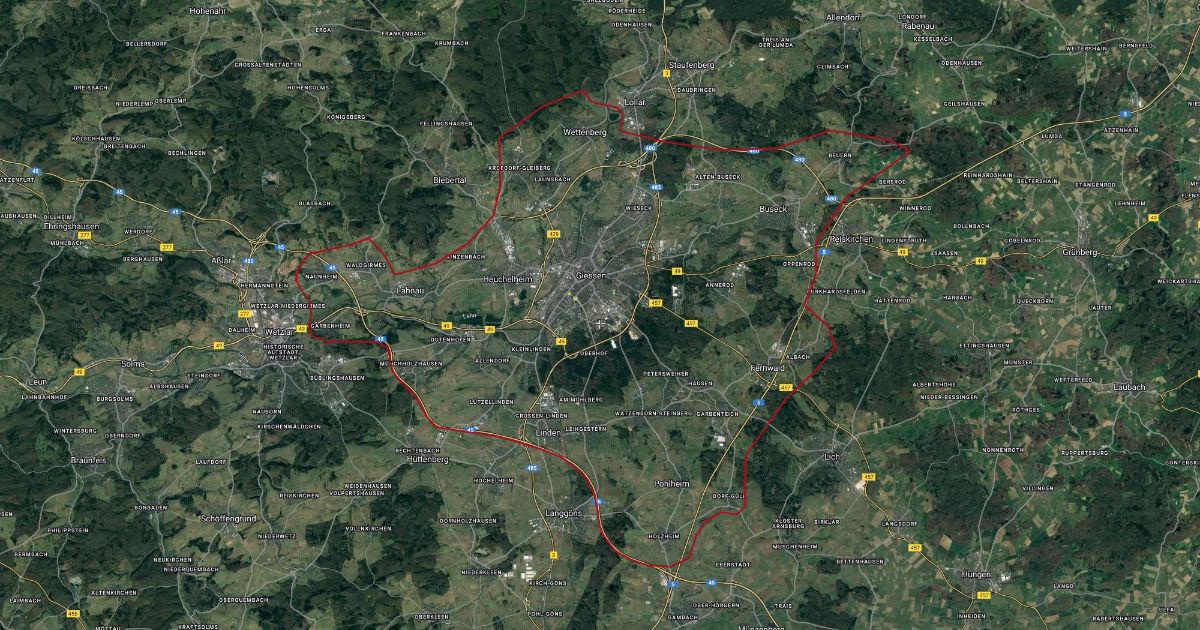The image size is (1200, 630).
Task: Click the Watzenborn-Steinberg label
Action: [652, 412]
